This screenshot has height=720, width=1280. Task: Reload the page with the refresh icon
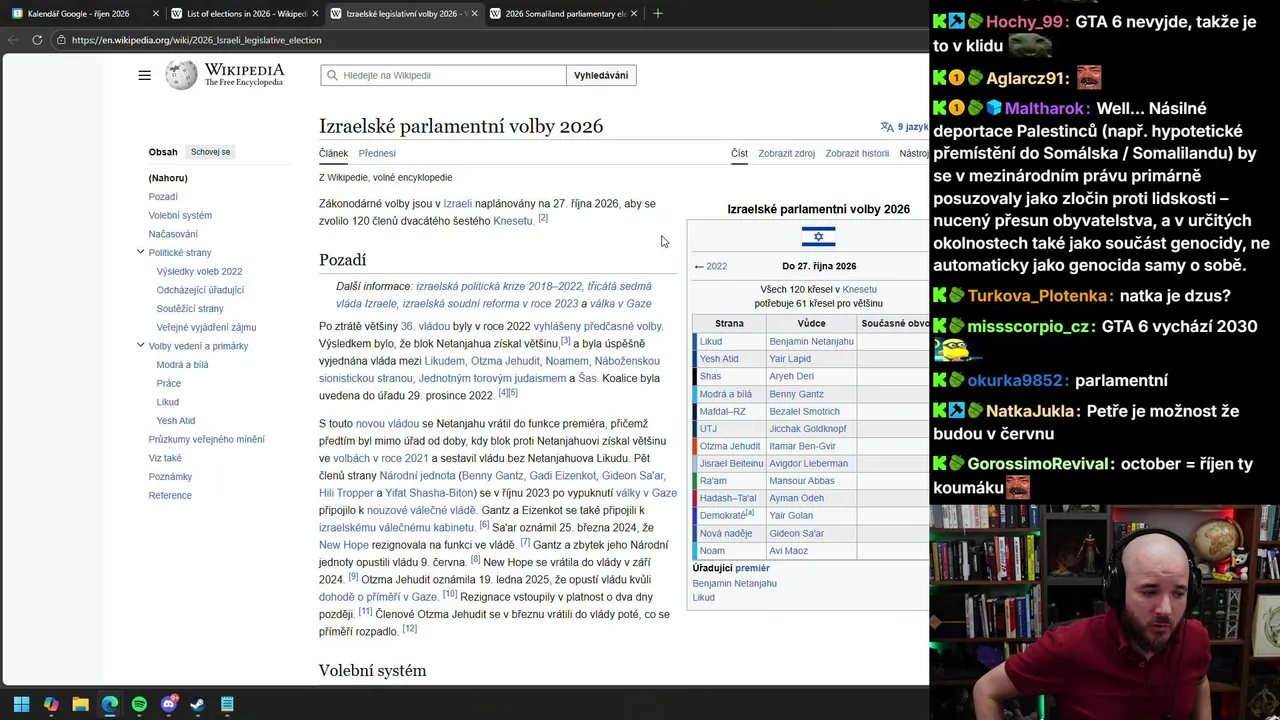(37, 40)
